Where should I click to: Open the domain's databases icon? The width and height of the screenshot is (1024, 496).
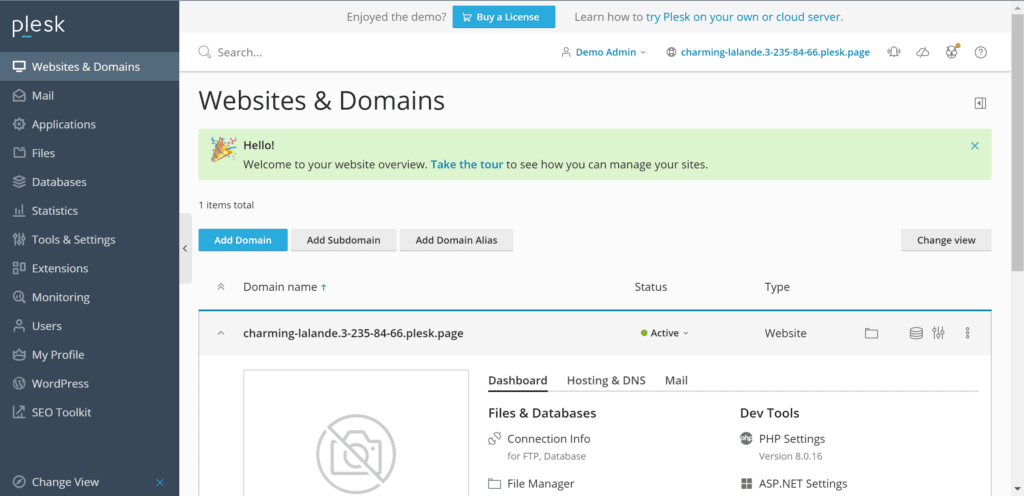[915, 333]
